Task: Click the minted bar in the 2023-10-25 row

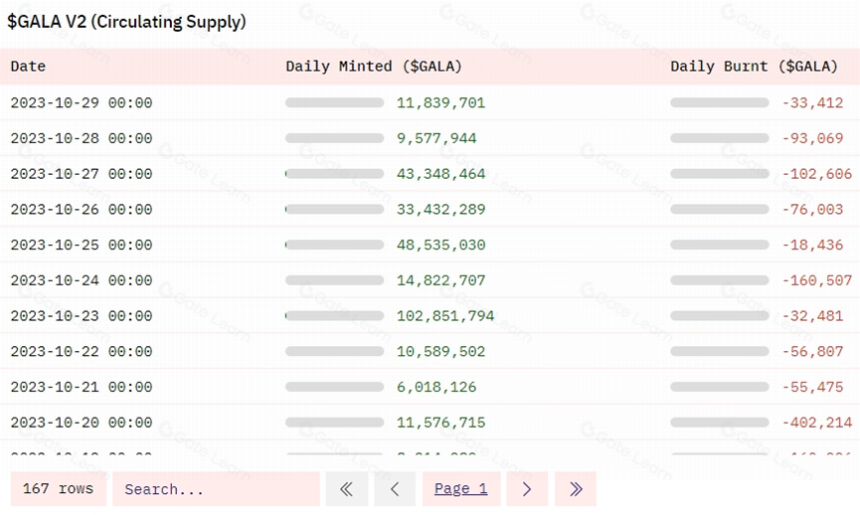Action: click(335, 245)
